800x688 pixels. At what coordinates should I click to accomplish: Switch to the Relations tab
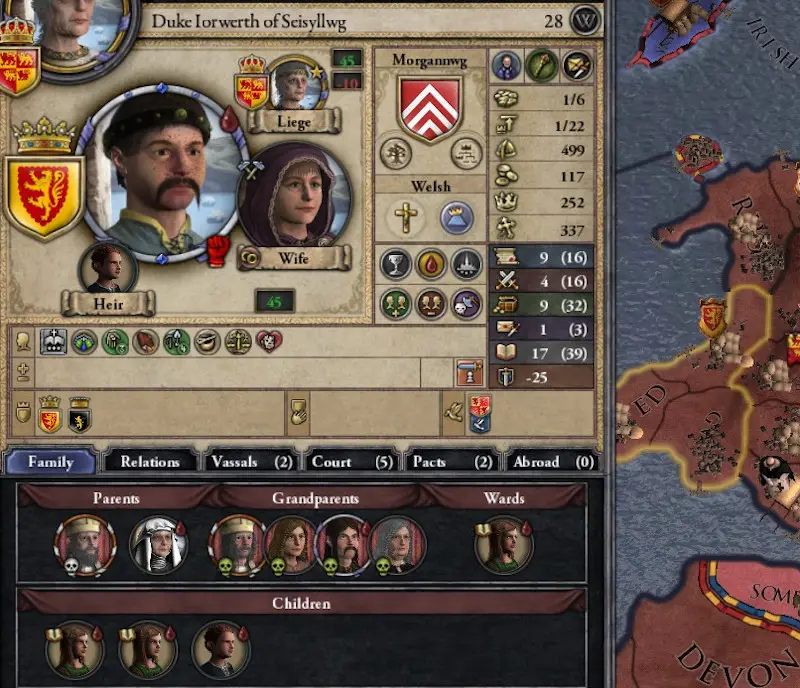pos(150,462)
